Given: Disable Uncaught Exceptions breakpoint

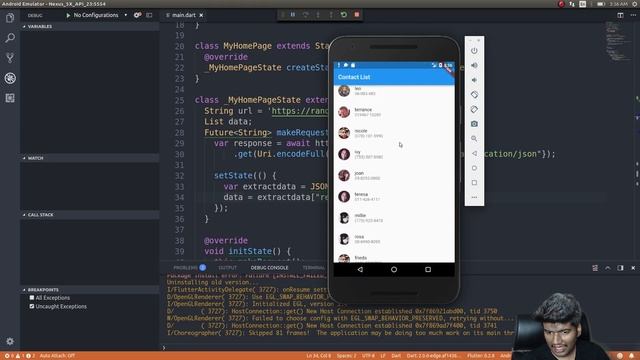Looking at the screenshot, I should tap(32, 306).
